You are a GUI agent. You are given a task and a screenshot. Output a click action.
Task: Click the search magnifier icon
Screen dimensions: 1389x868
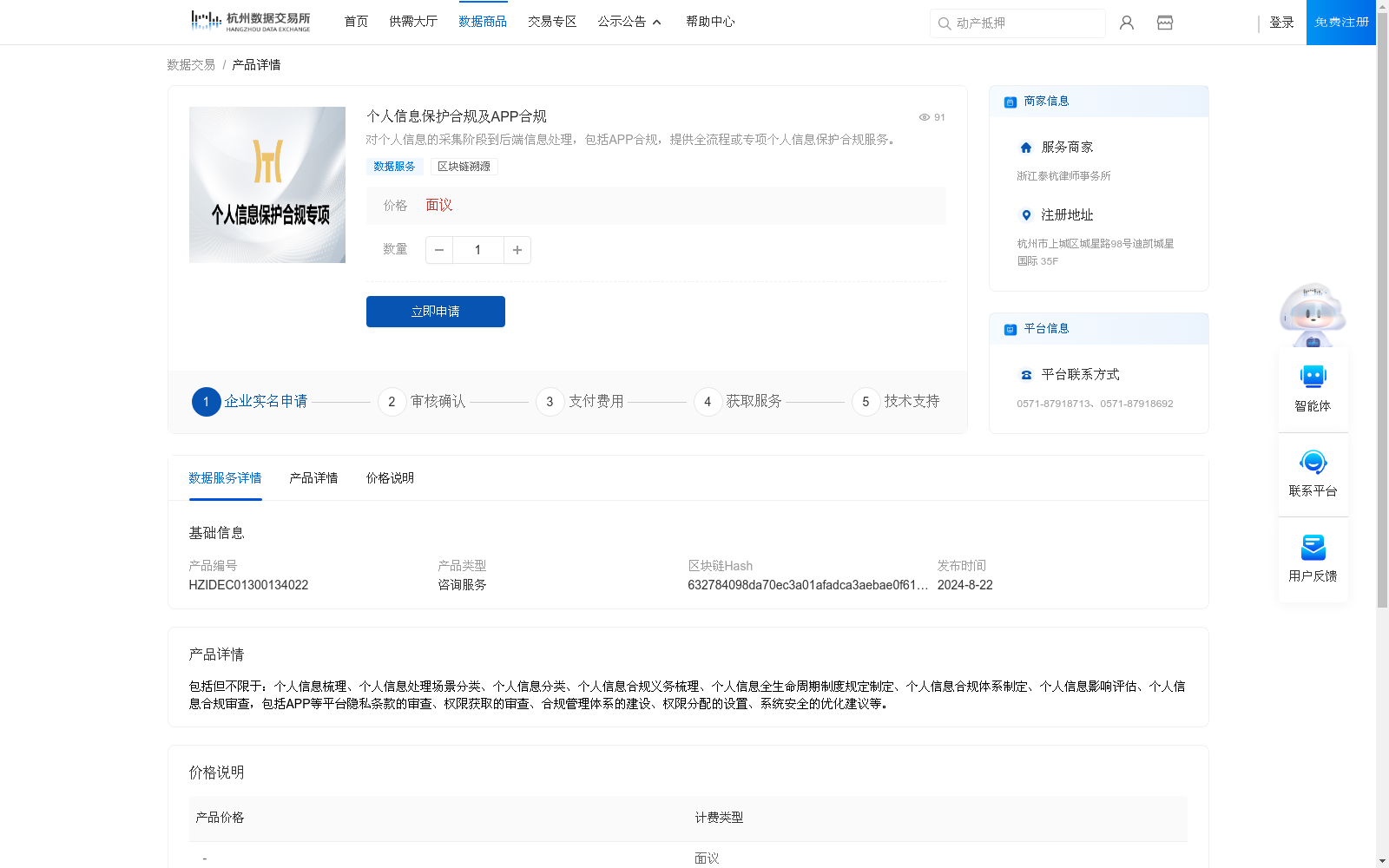point(944,23)
